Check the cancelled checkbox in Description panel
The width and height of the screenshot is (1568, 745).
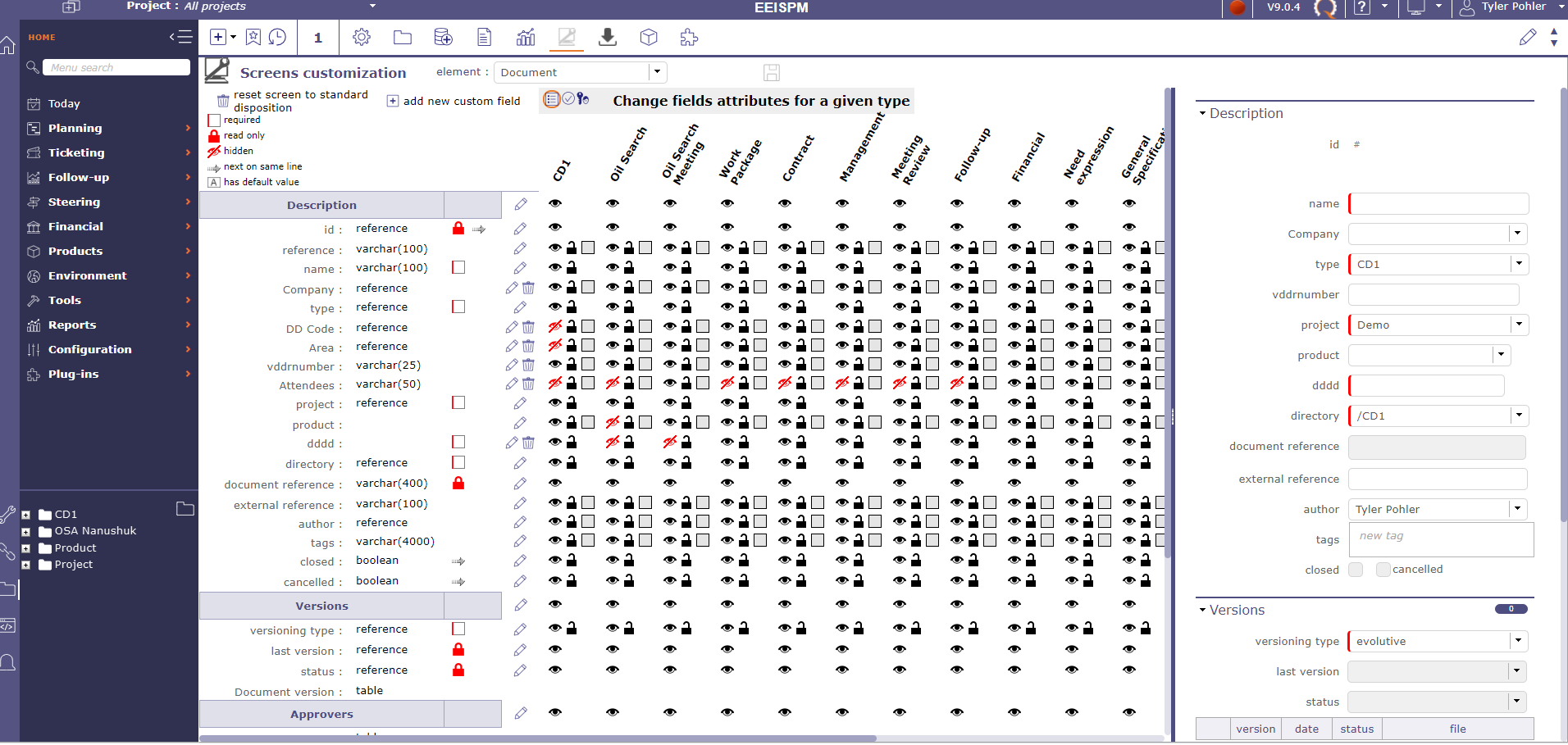click(x=1383, y=570)
